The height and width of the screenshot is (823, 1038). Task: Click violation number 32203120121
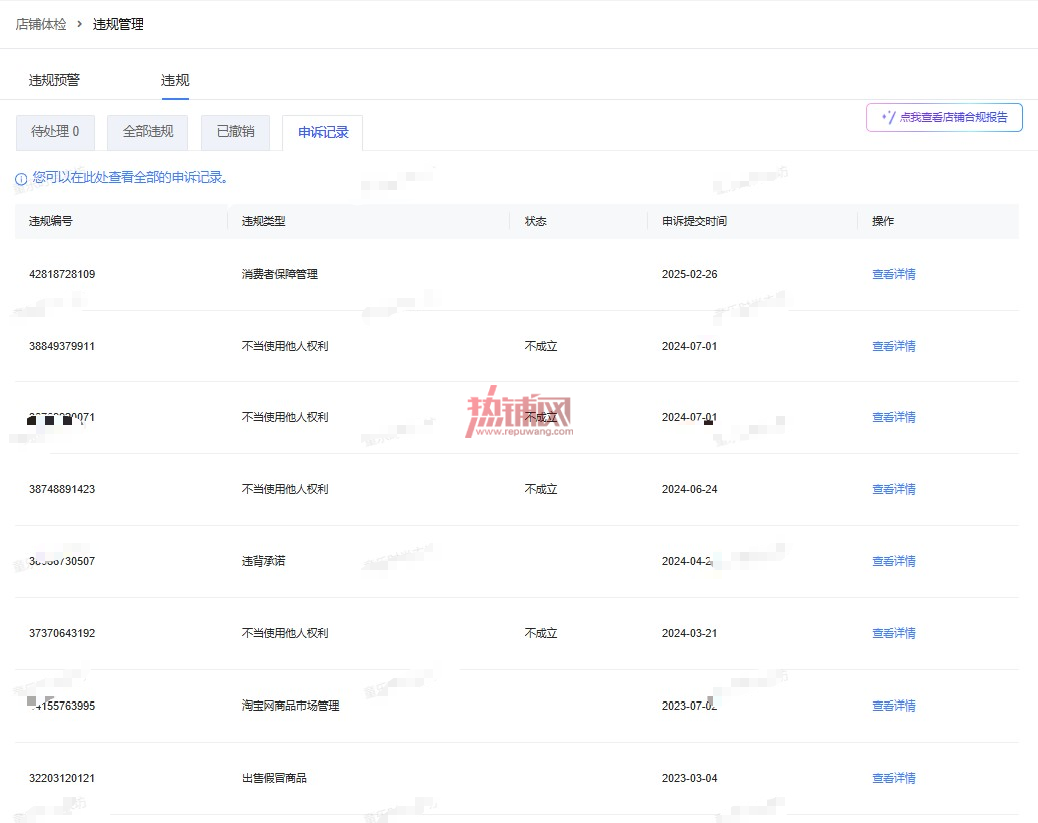62,778
